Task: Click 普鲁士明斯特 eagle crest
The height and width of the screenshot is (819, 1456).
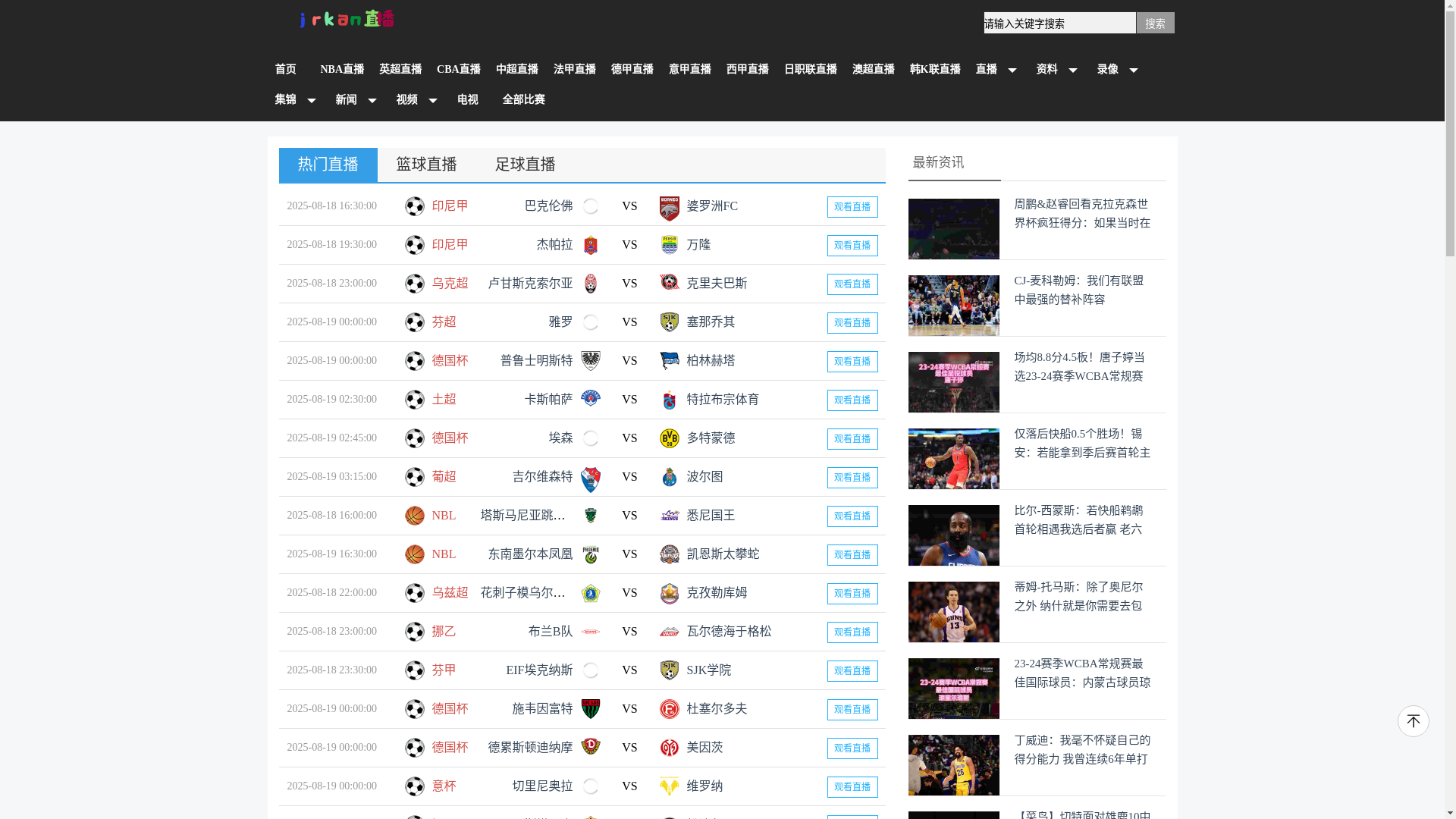Action: click(590, 361)
